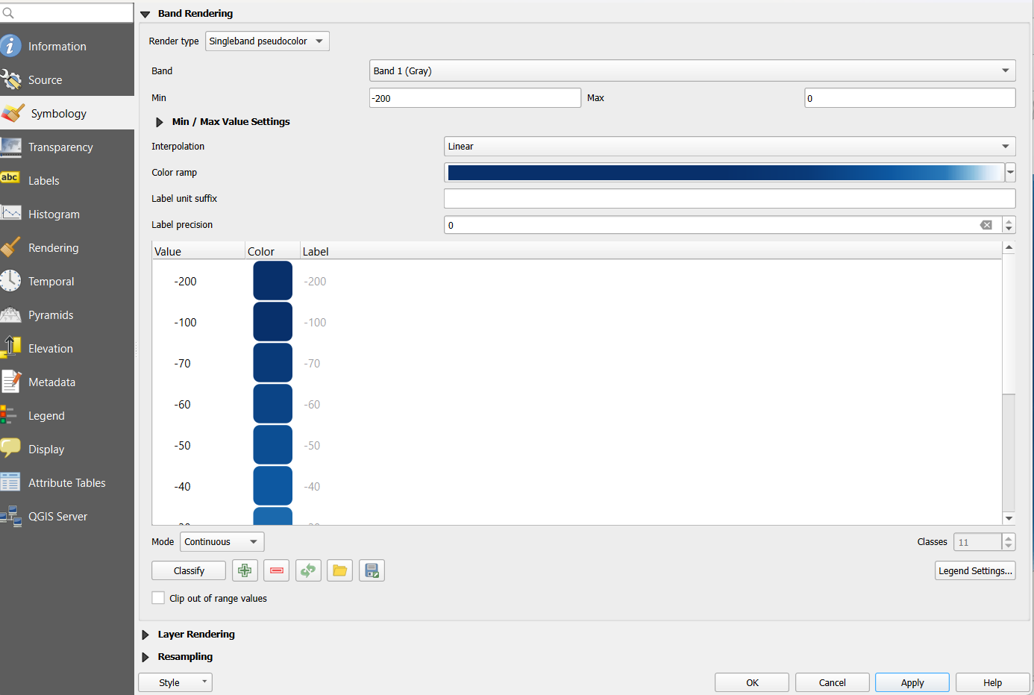Open the Transparency settings page
Image resolution: width=1034 pixels, height=695 pixels.
coord(60,147)
